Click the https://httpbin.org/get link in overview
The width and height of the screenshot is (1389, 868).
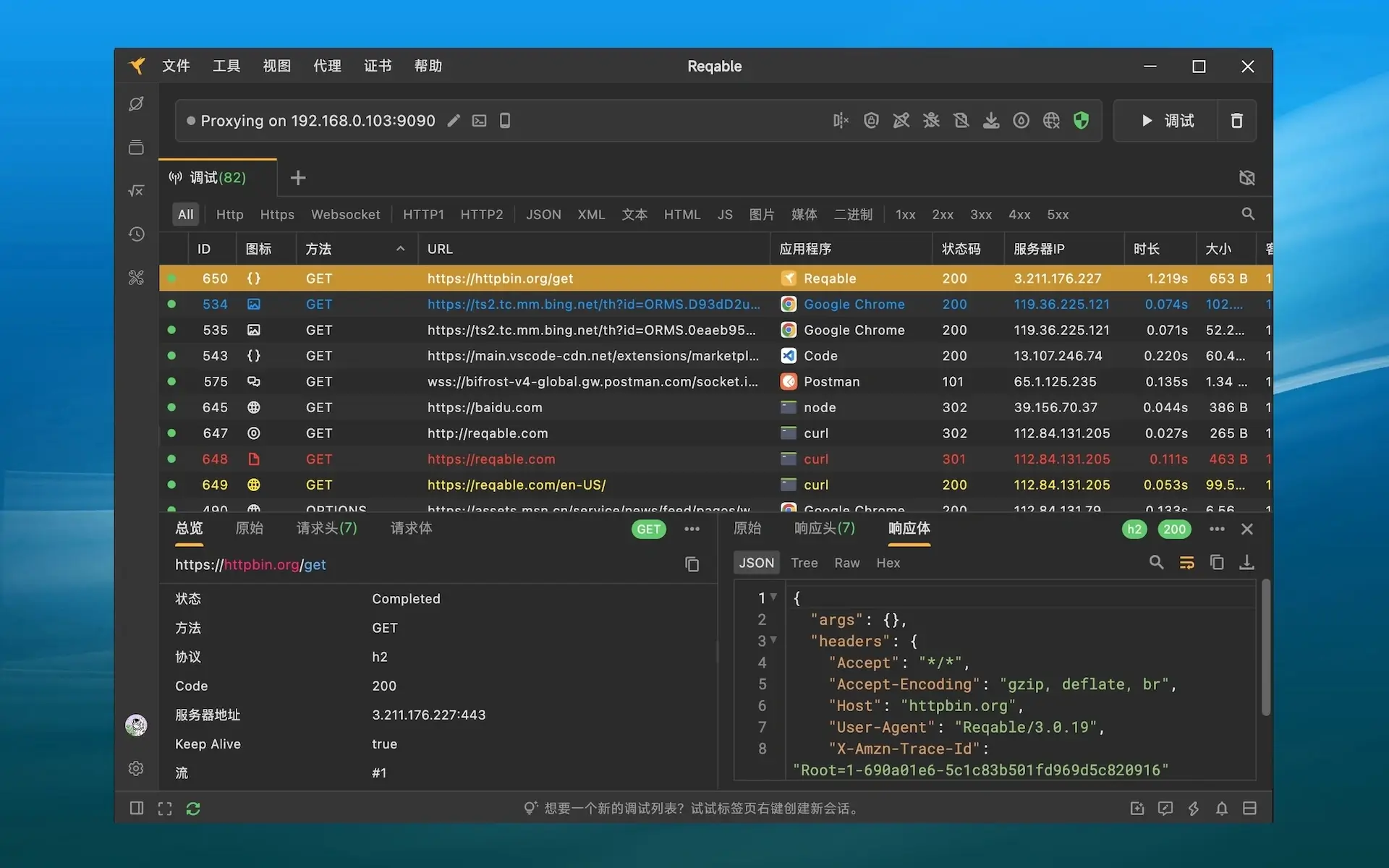[x=251, y=564]
